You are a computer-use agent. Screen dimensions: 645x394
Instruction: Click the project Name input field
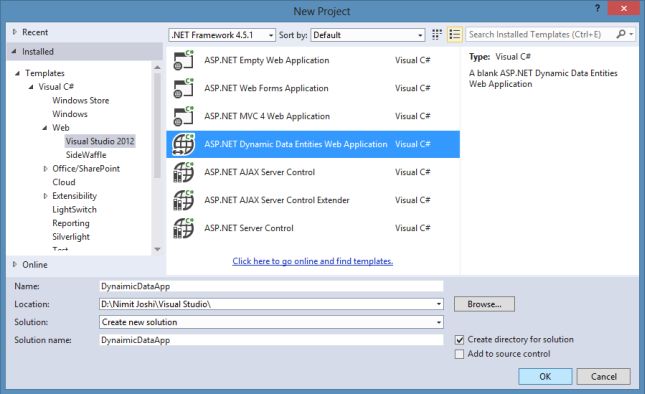click(271, 286)
